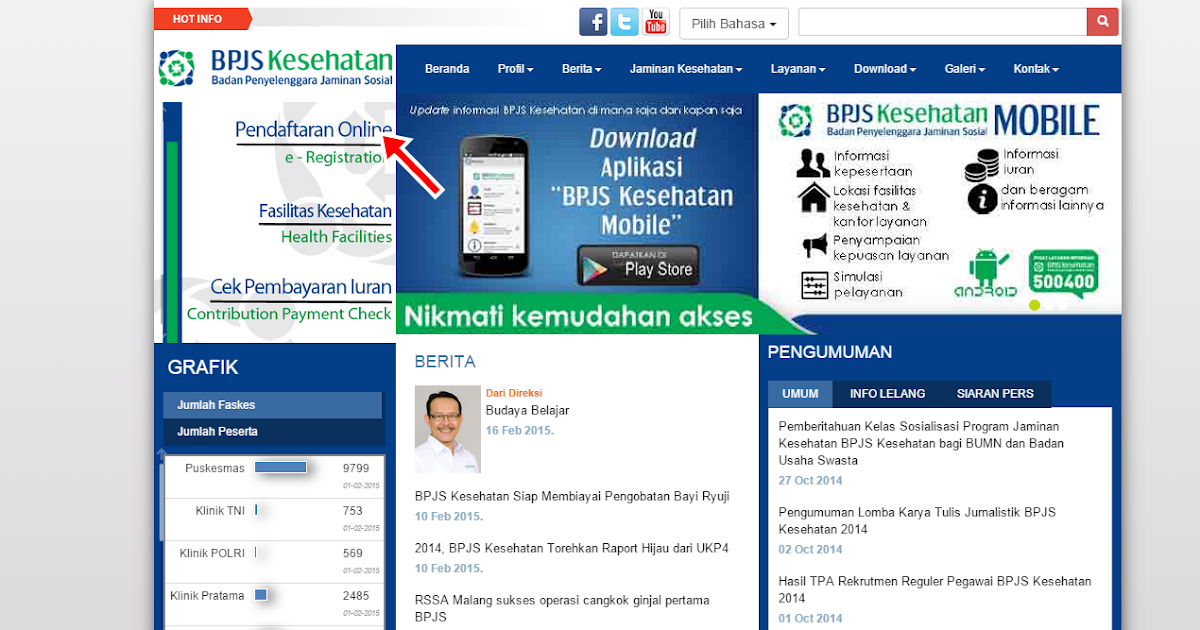Viewport: 1200px width, 630px height.
Task: Click the BERITA section heading
Action: [445, 362]
